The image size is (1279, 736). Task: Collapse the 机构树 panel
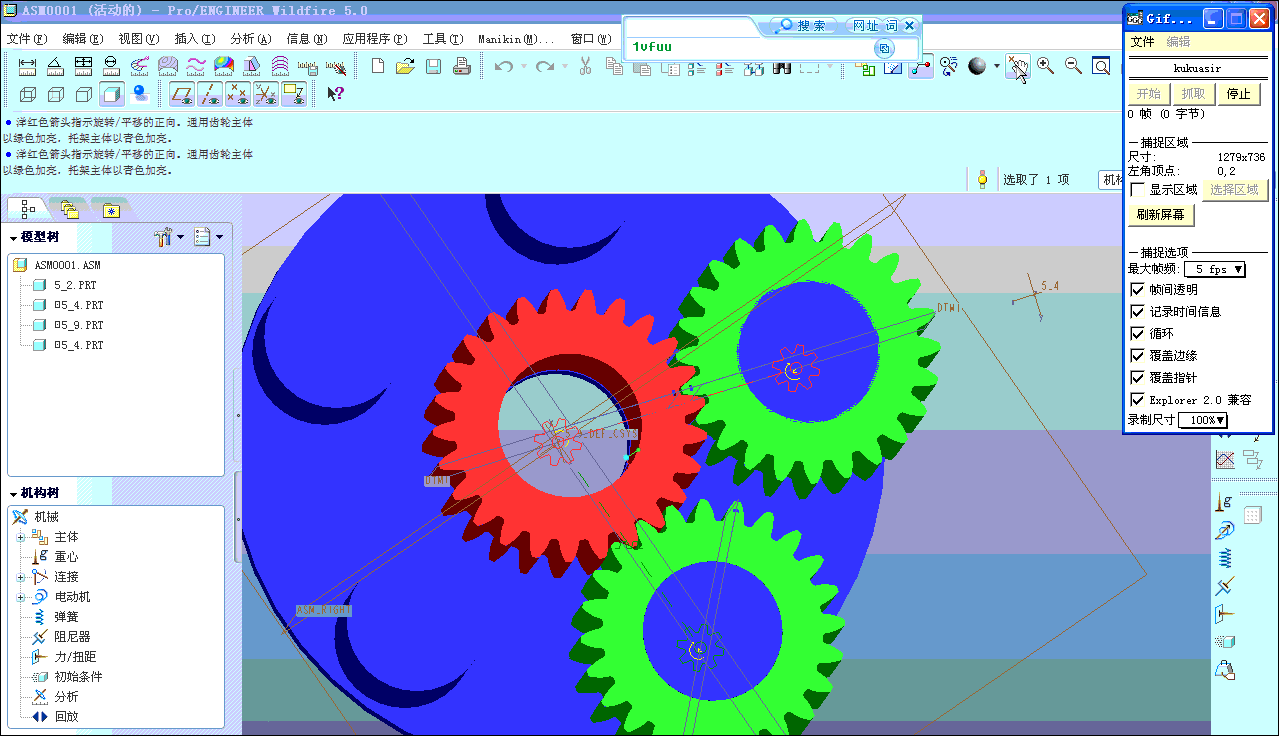click(14, 494)
